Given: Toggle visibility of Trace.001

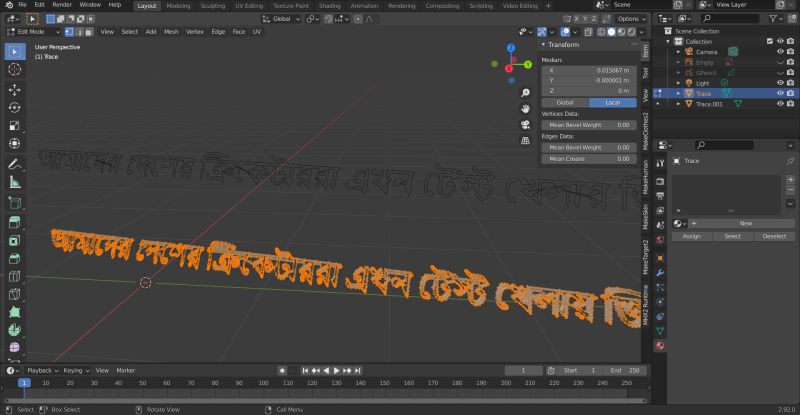Looking at the screenshot, I should click(x=780, y=104).
